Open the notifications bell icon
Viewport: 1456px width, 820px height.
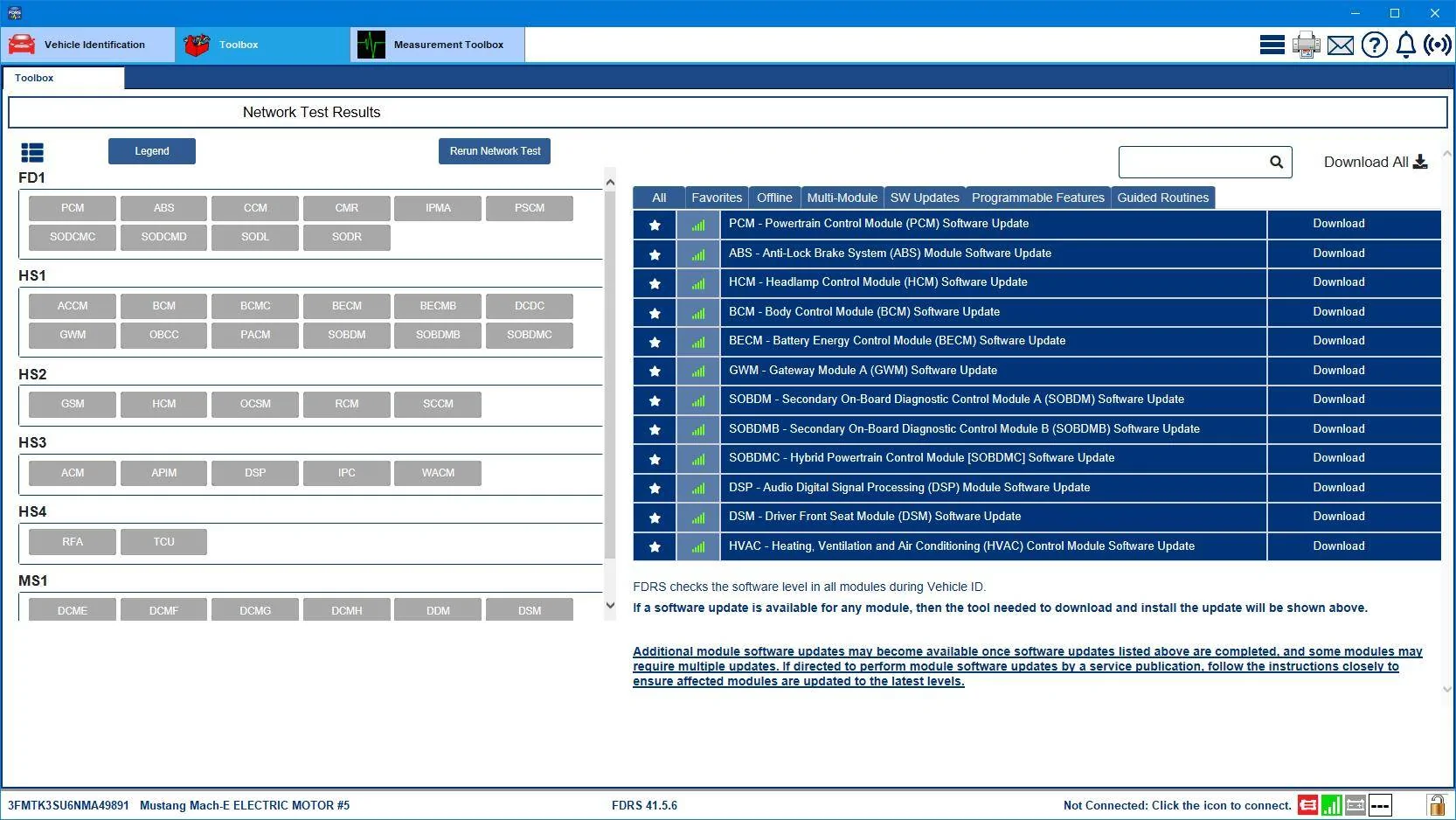click(x=1405, y=45)
